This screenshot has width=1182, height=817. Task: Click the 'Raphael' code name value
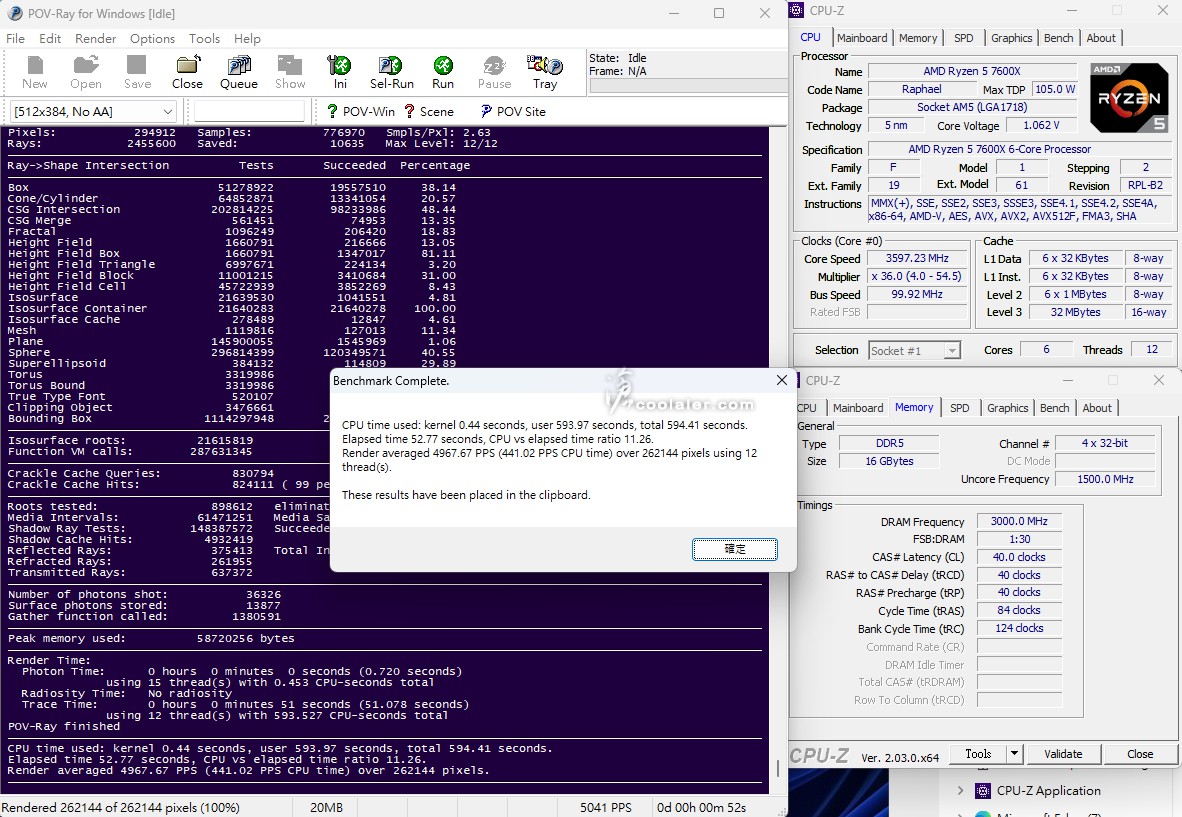click(x=921, y=89)
